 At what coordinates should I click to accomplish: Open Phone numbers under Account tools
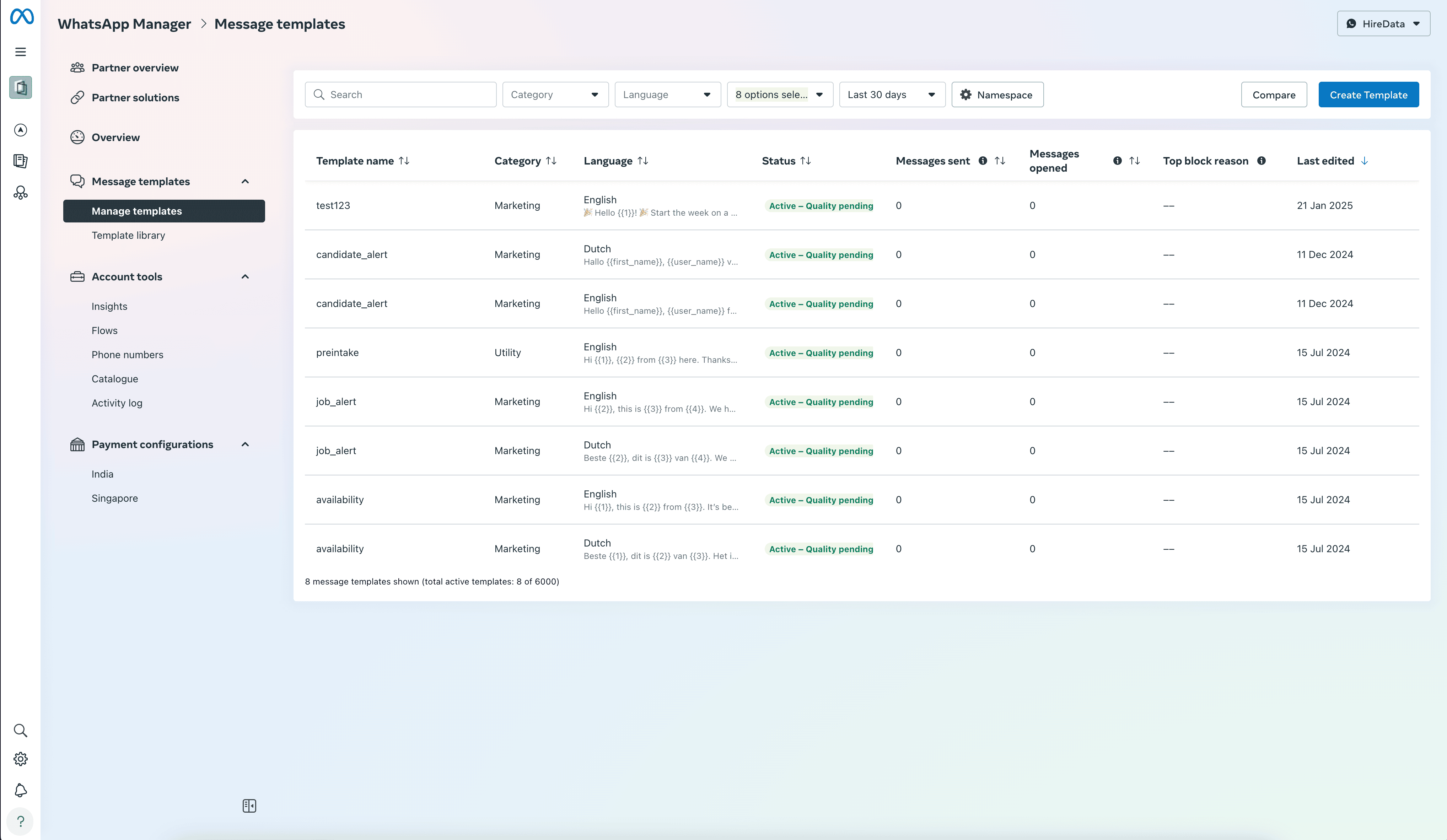[x=128, y=355]
